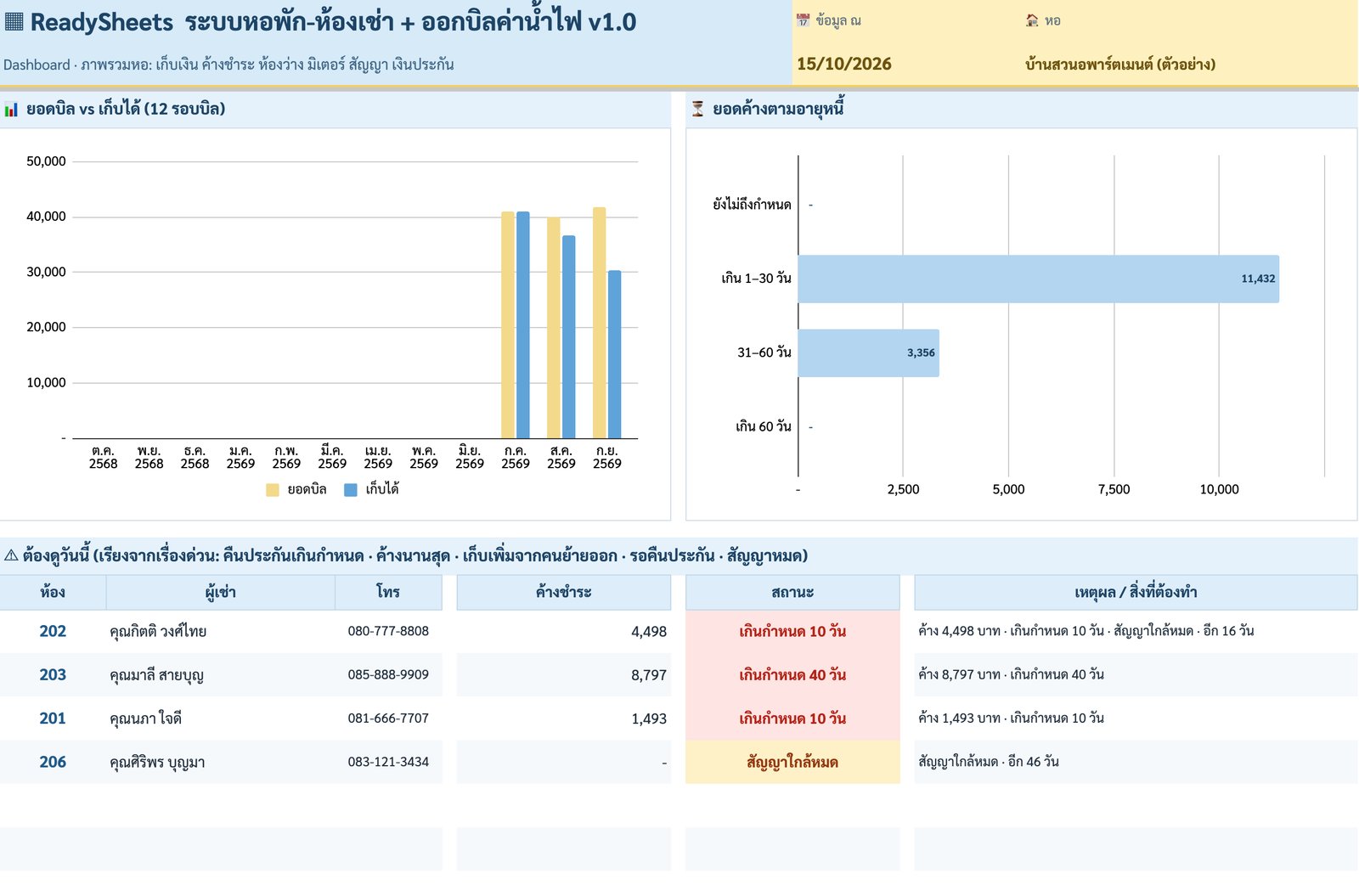Select the overdue amount 1,493 cell
1359x896 pixels.
(564, 718)
